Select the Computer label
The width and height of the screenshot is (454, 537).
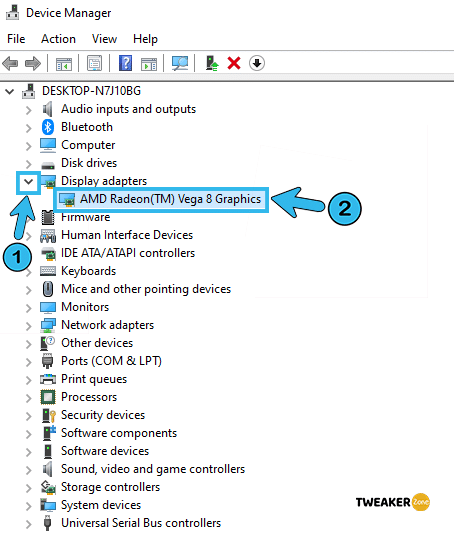88,145
